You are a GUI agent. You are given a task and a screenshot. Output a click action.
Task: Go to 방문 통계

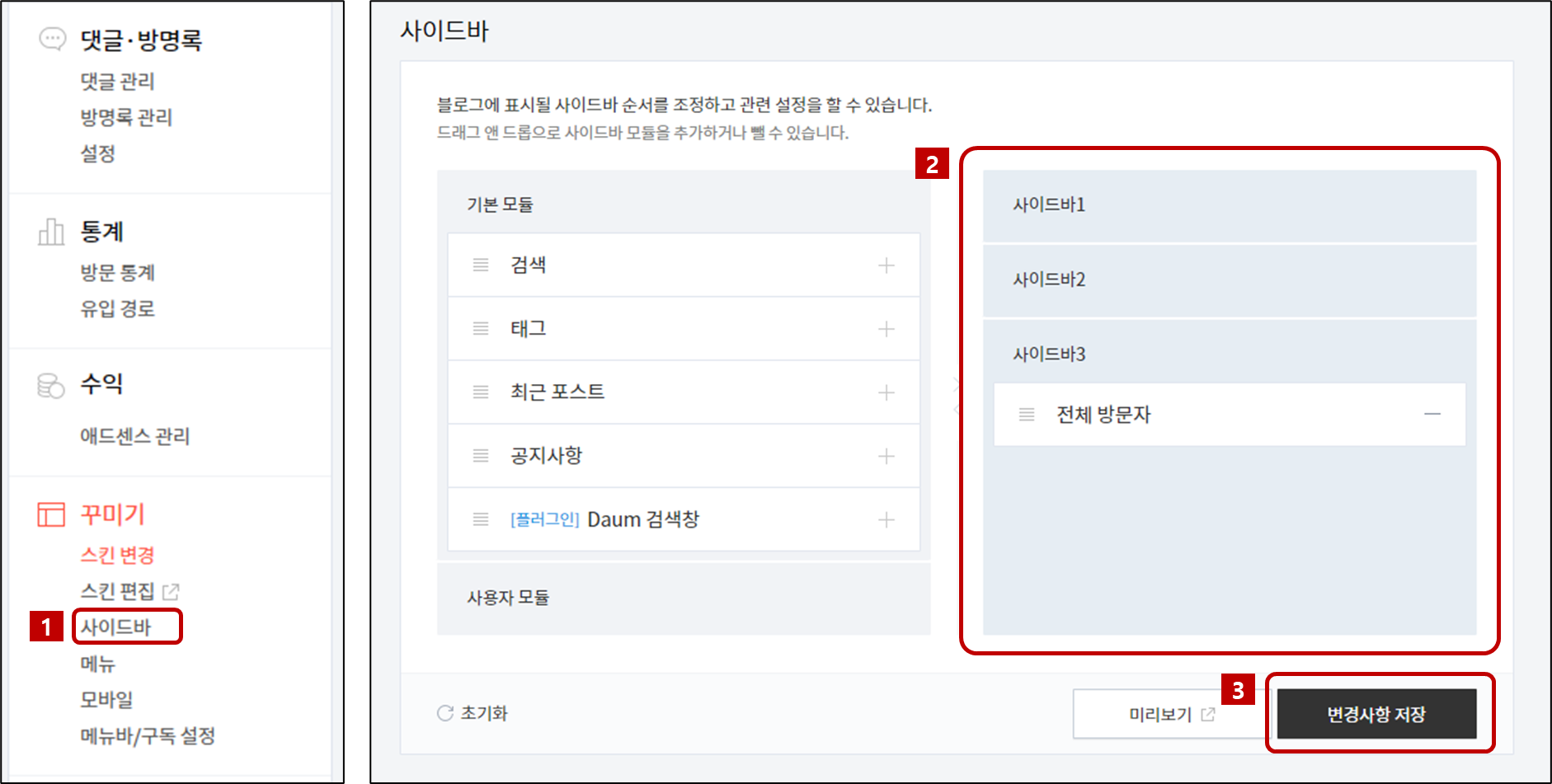pyautogui.click(x=117, y=272)
